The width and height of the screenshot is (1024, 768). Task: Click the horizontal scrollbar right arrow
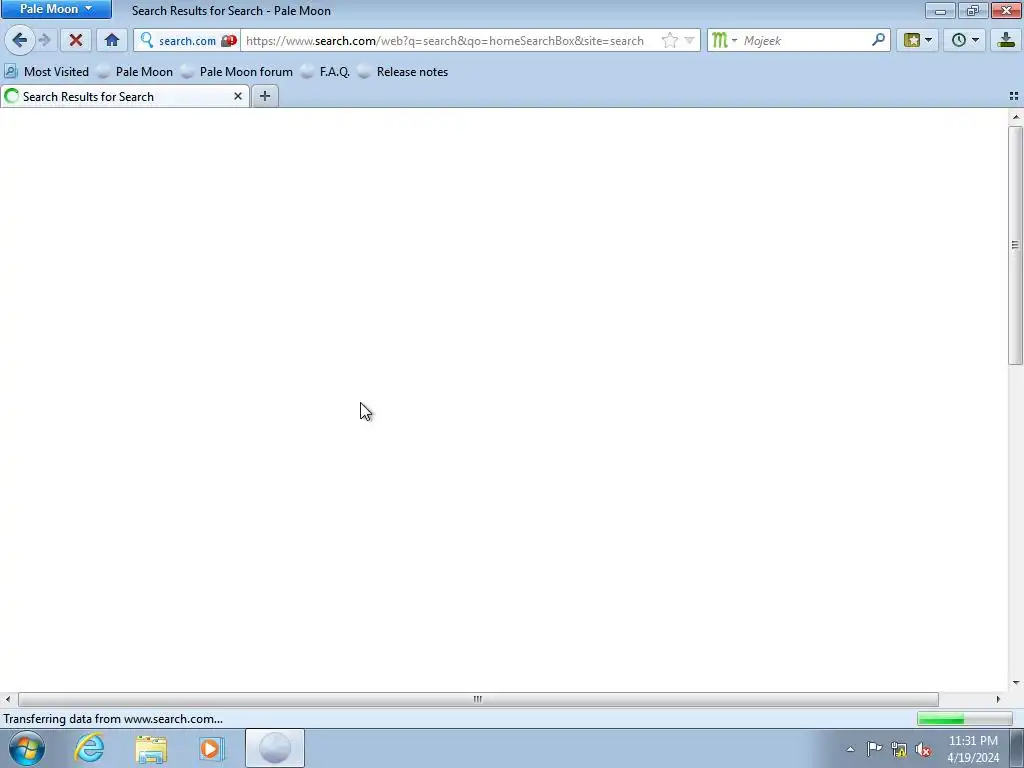[x=998, y=699]
